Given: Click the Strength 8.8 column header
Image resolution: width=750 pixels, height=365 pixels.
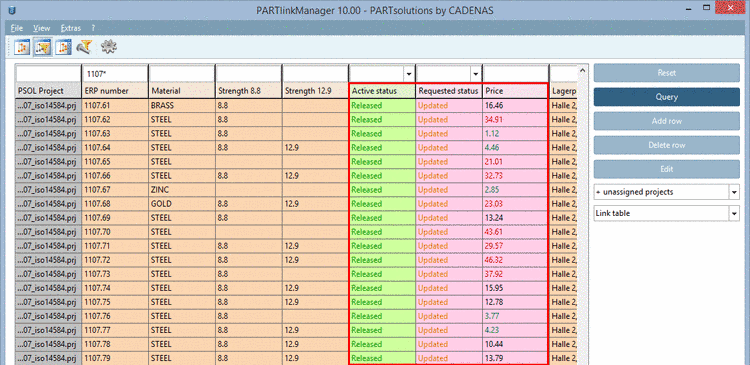Looking at the screenshot, I should click(249, 91).
